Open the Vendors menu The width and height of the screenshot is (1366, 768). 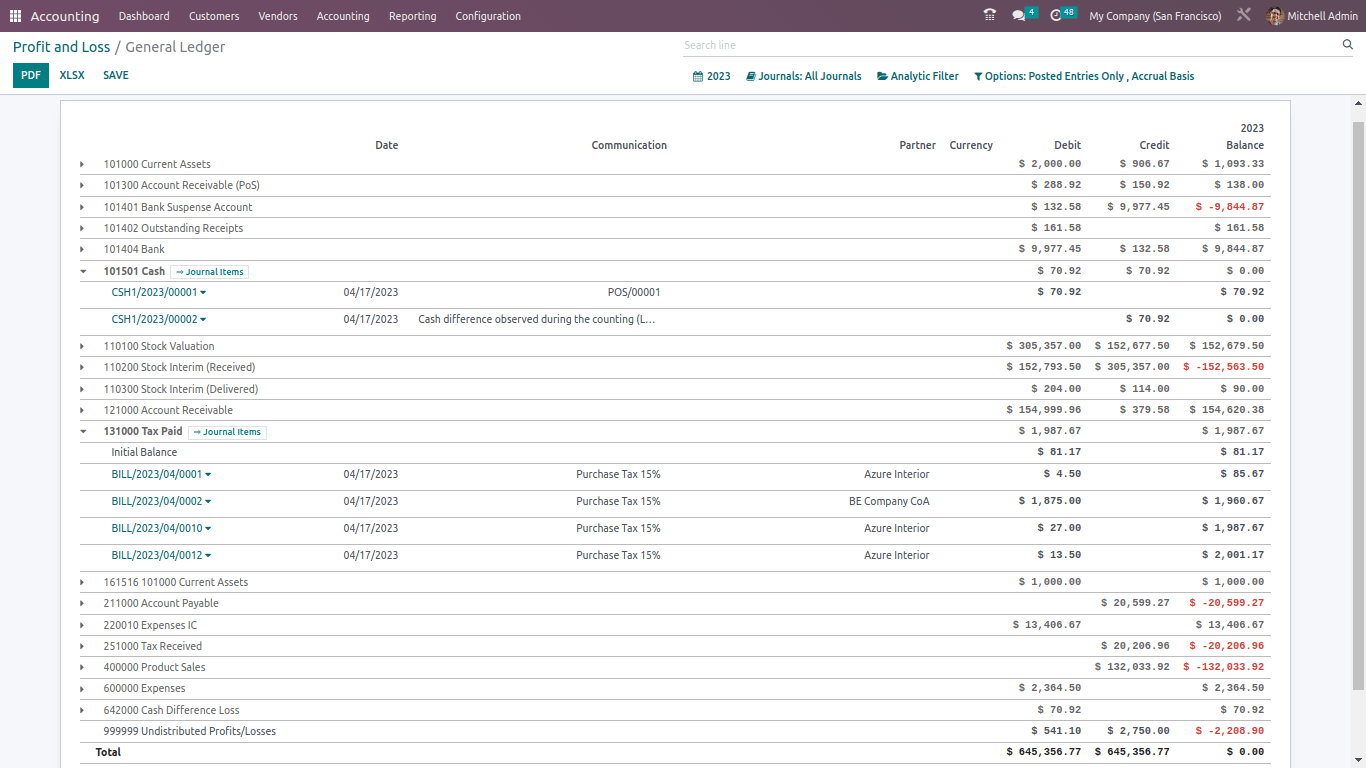278,16
